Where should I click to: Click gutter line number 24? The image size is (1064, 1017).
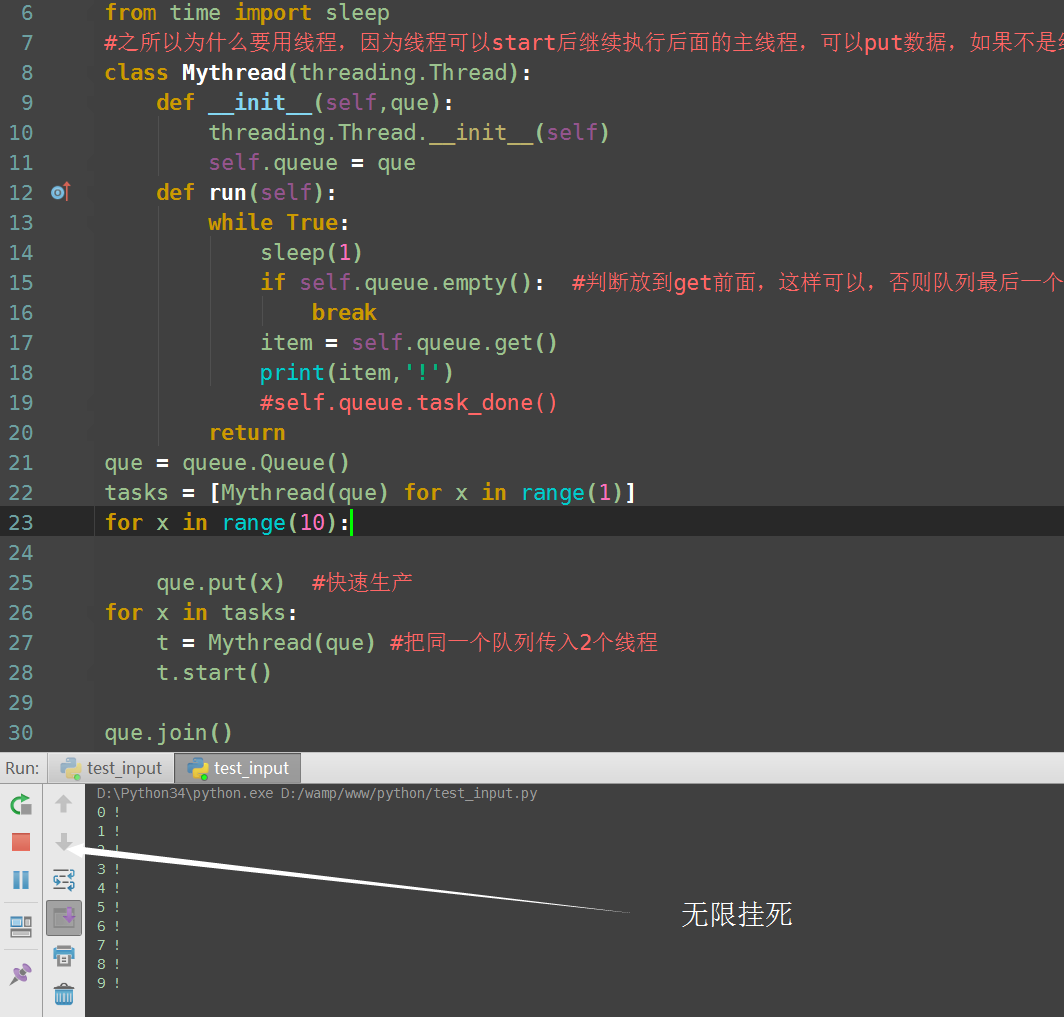click(21, 553)
